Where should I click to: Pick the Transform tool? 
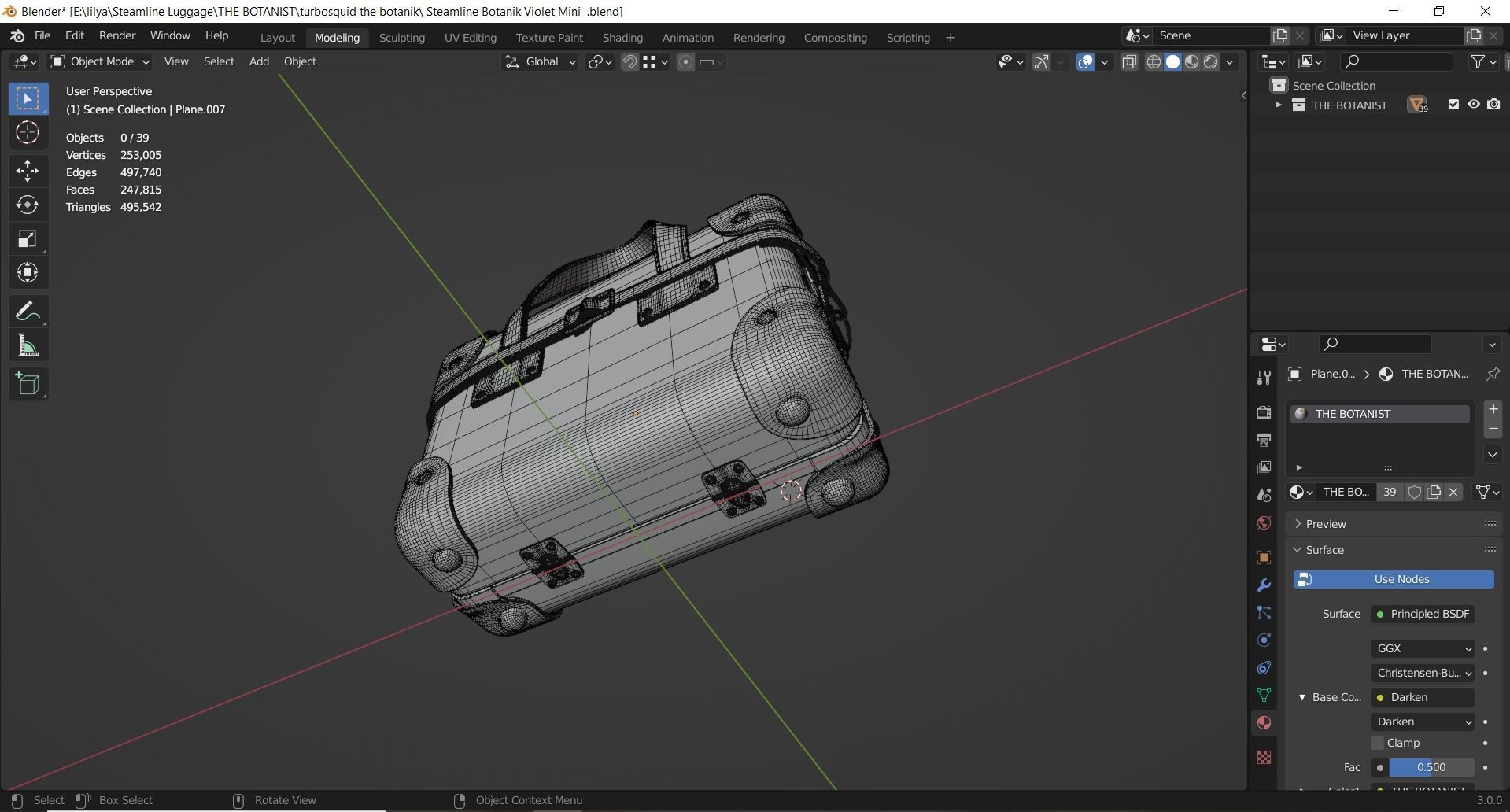[x=28, y=273]
